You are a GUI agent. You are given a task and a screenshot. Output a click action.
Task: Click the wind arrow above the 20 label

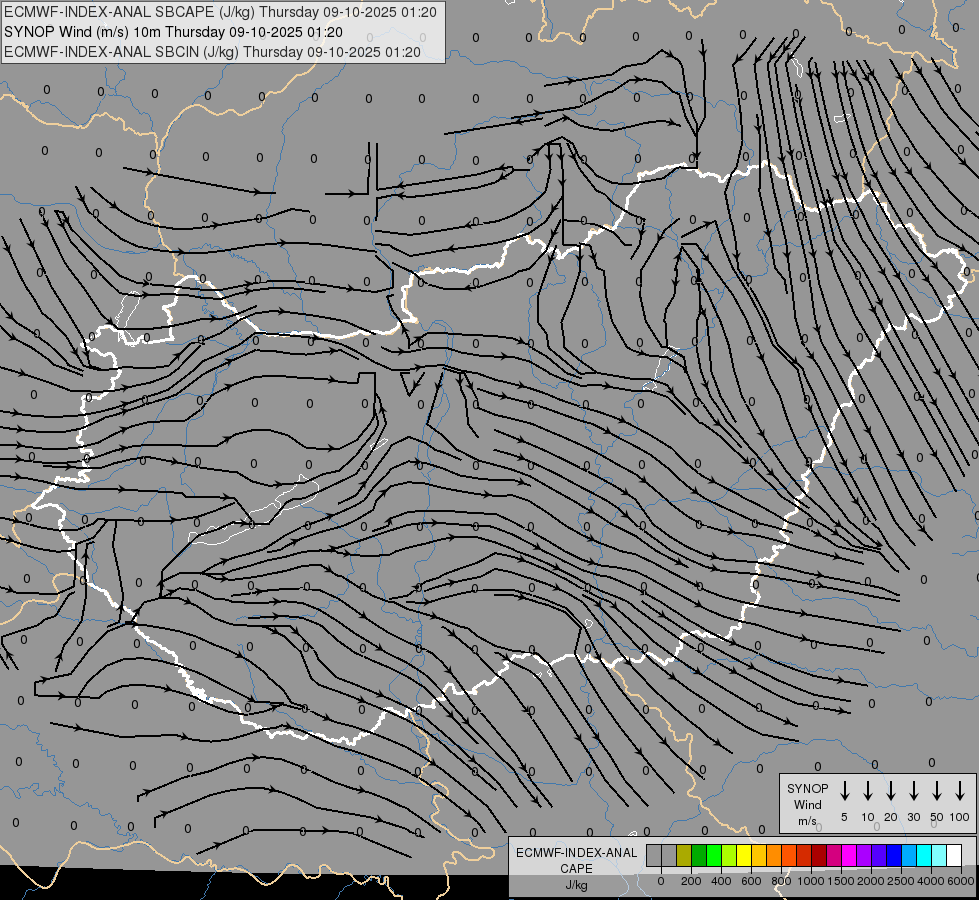pos(890,791)
